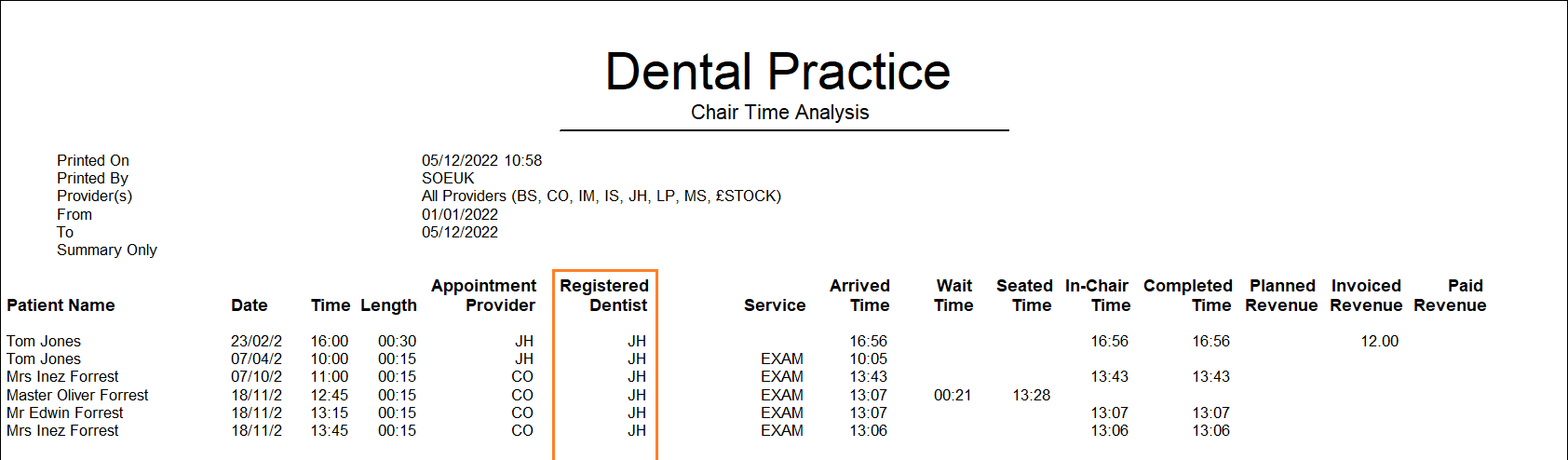Click the Wait Time column header
The height and width of the screenshot is (460, 1568).
(953, 295)
